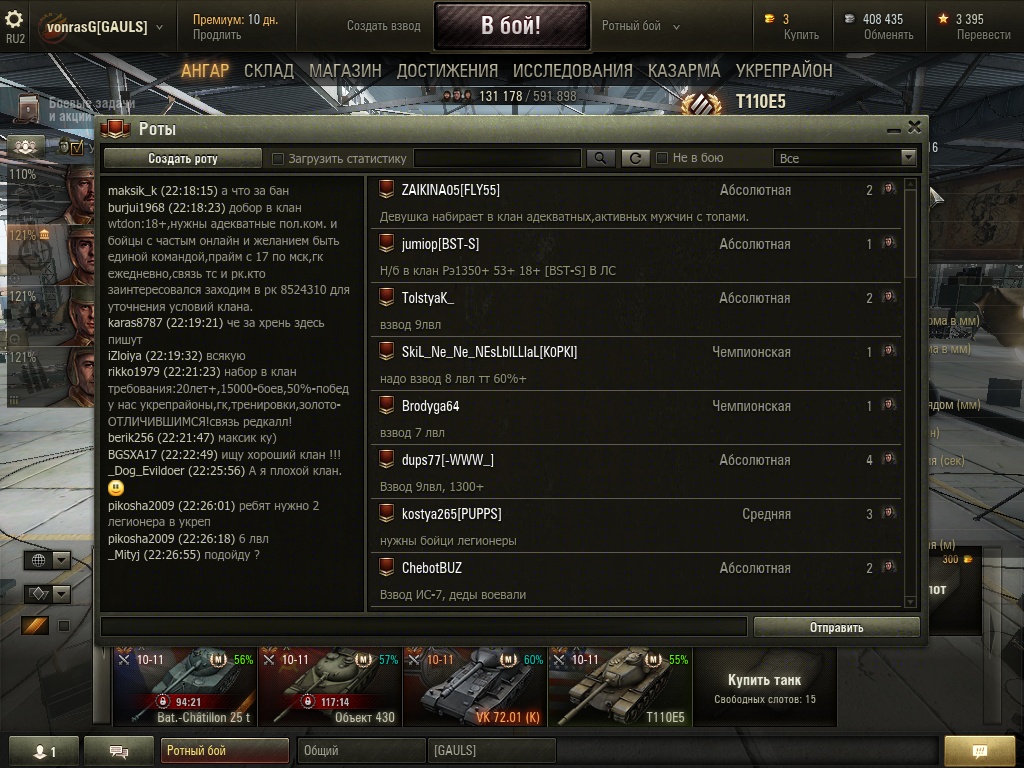Select the VK 72.01 (K) tank thumbnail
Screen dimensions: 1024x768
click(475, 687)
